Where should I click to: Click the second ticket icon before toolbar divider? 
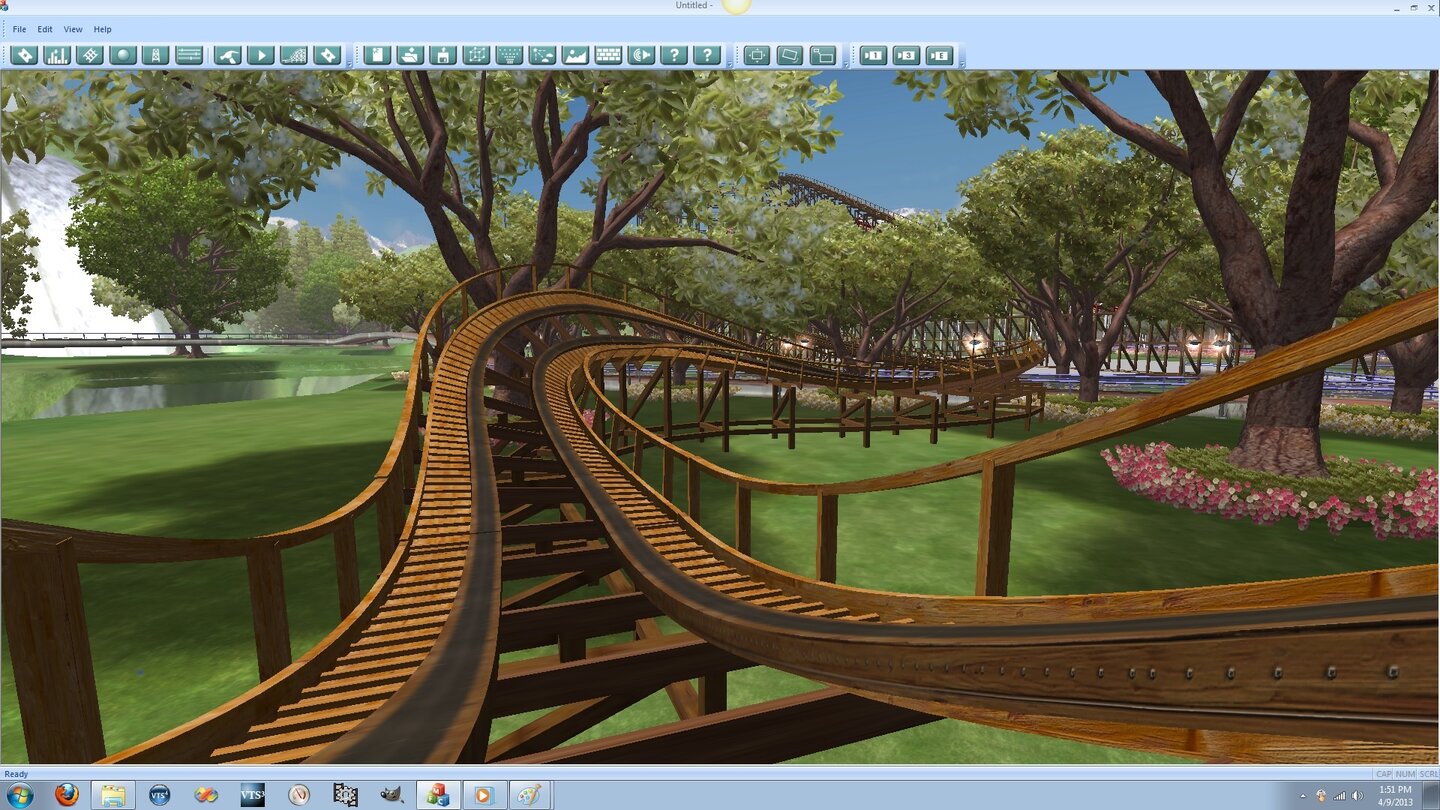click(x=327, y=55)
